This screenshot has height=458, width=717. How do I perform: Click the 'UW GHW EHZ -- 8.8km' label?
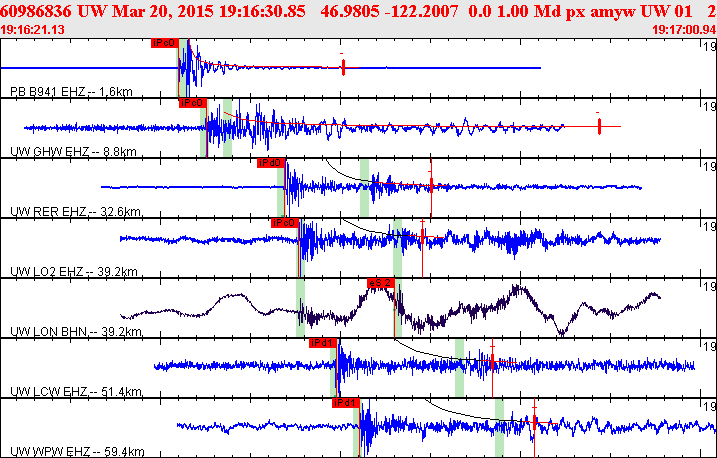tap(73, 151)
